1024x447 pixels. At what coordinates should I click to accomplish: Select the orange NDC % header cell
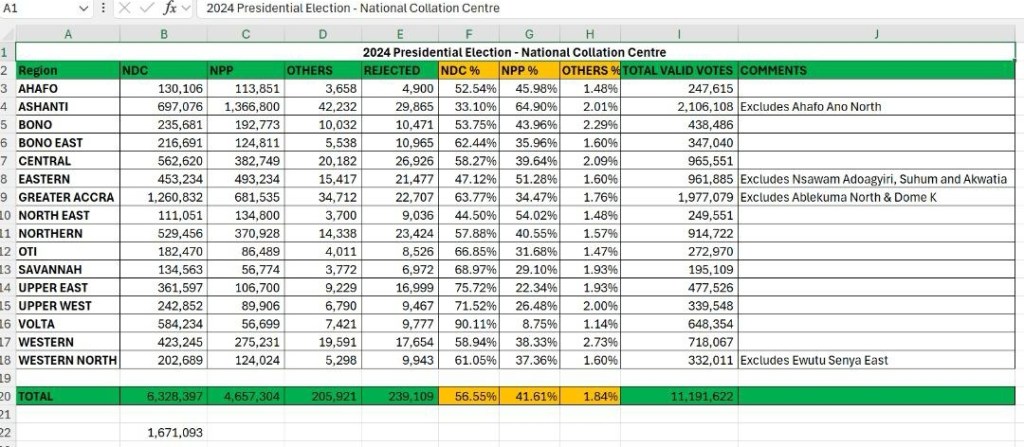click(x=468, y=71)
